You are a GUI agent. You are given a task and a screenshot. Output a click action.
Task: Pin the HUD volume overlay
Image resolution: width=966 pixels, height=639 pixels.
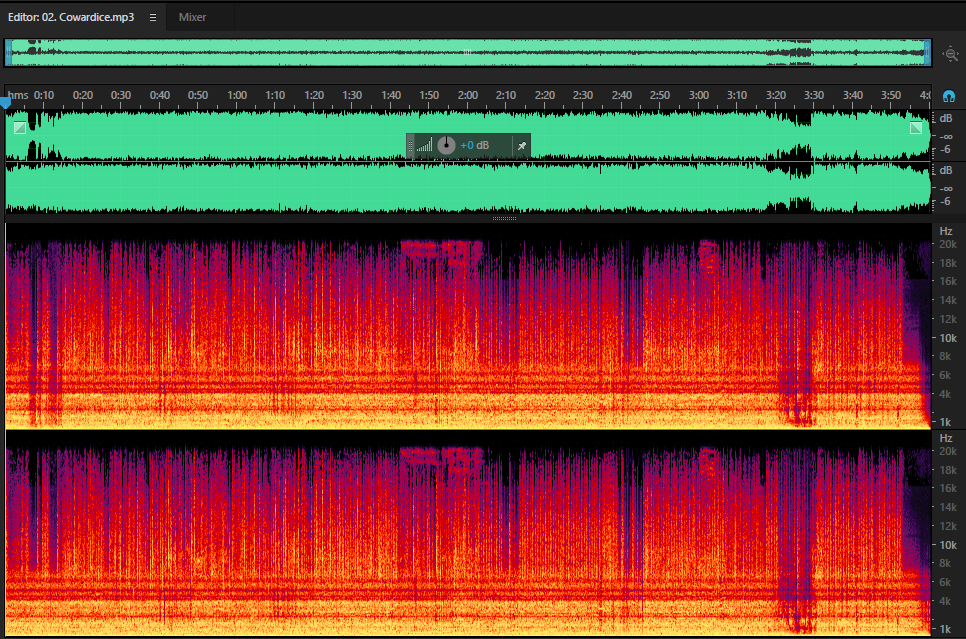[522, 146]
